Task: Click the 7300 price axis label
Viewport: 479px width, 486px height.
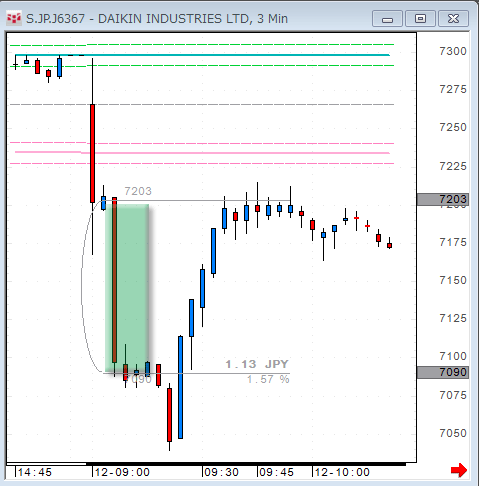Action: click(x=453, y=51)
